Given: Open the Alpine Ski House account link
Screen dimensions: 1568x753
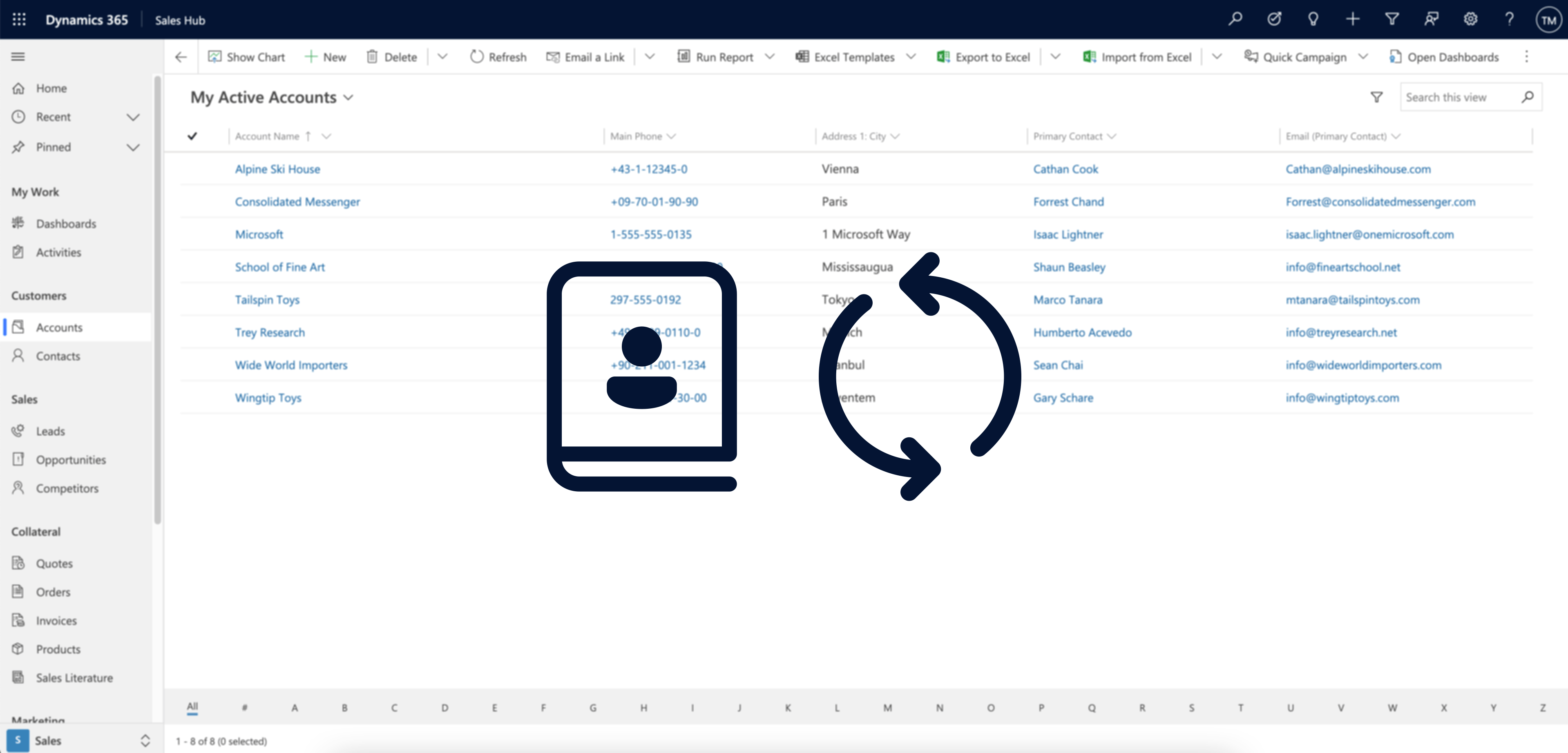Looking at the screenshot, I should (x=277, y=169).
